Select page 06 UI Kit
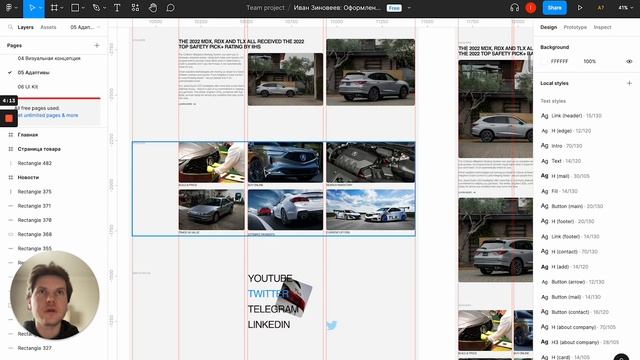This screenshot has height=360, width=640. (x=28, y=87)
